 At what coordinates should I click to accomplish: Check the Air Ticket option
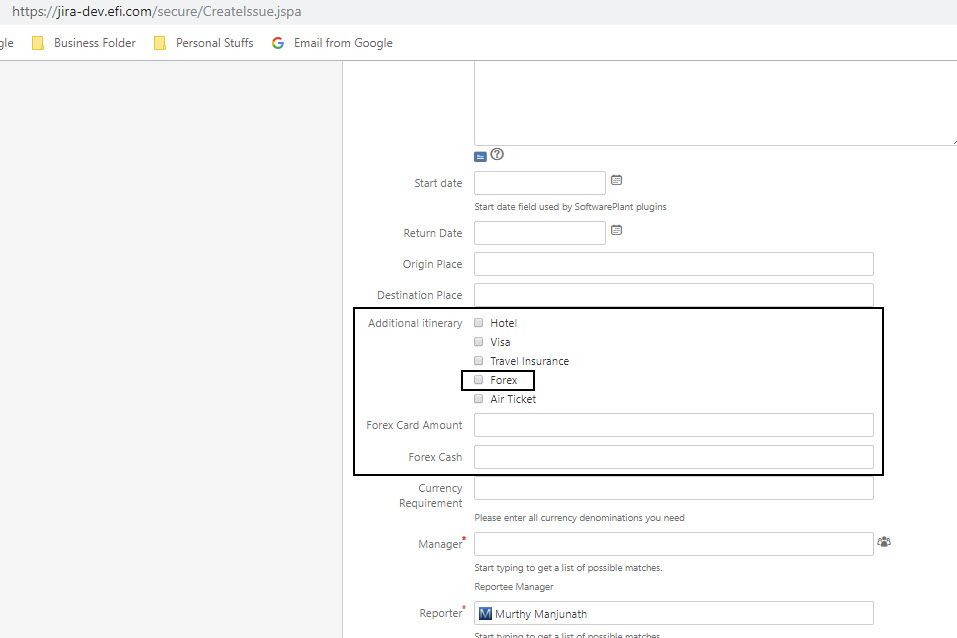(479, 399)
